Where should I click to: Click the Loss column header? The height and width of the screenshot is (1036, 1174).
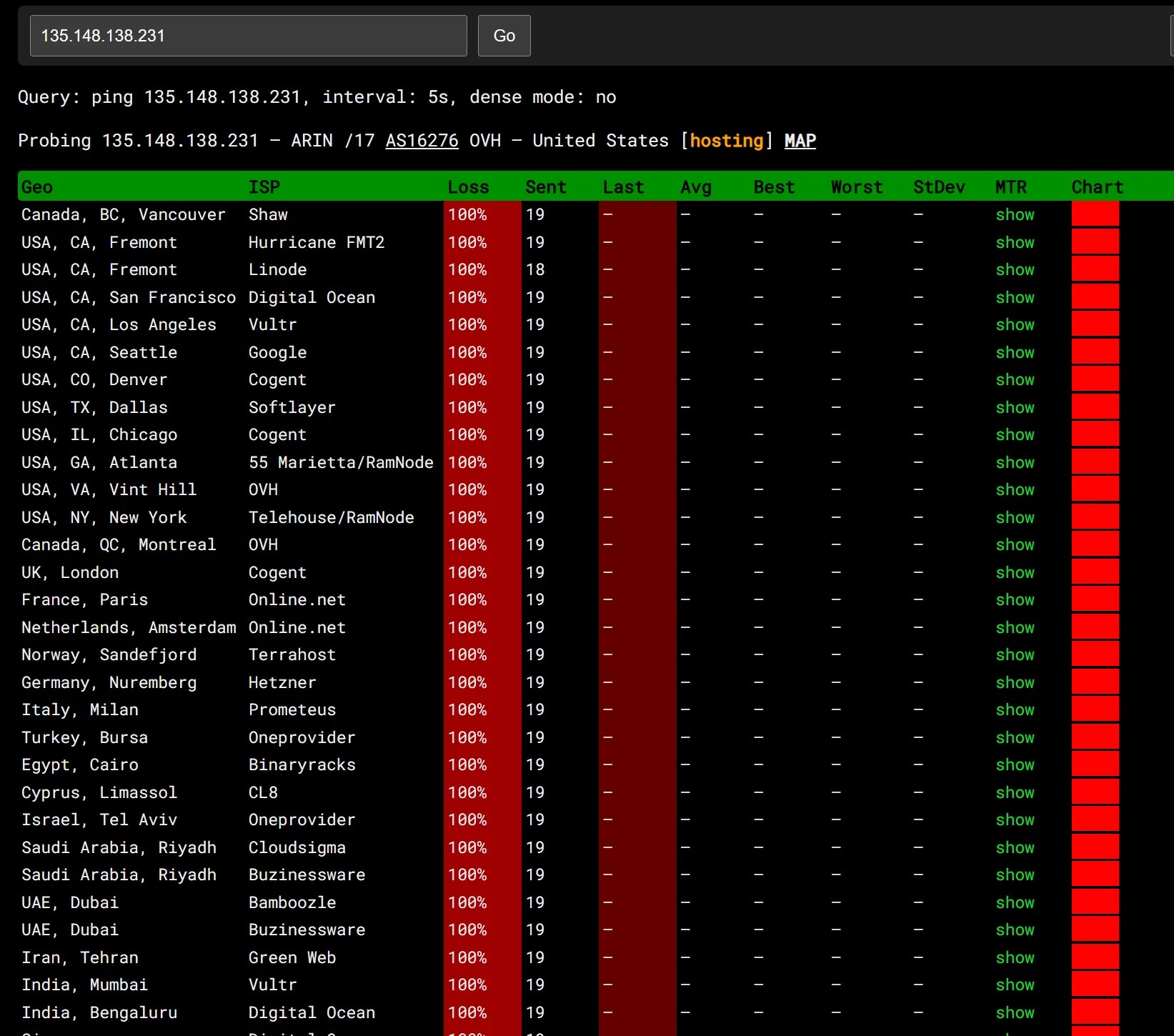click(468, 187)
